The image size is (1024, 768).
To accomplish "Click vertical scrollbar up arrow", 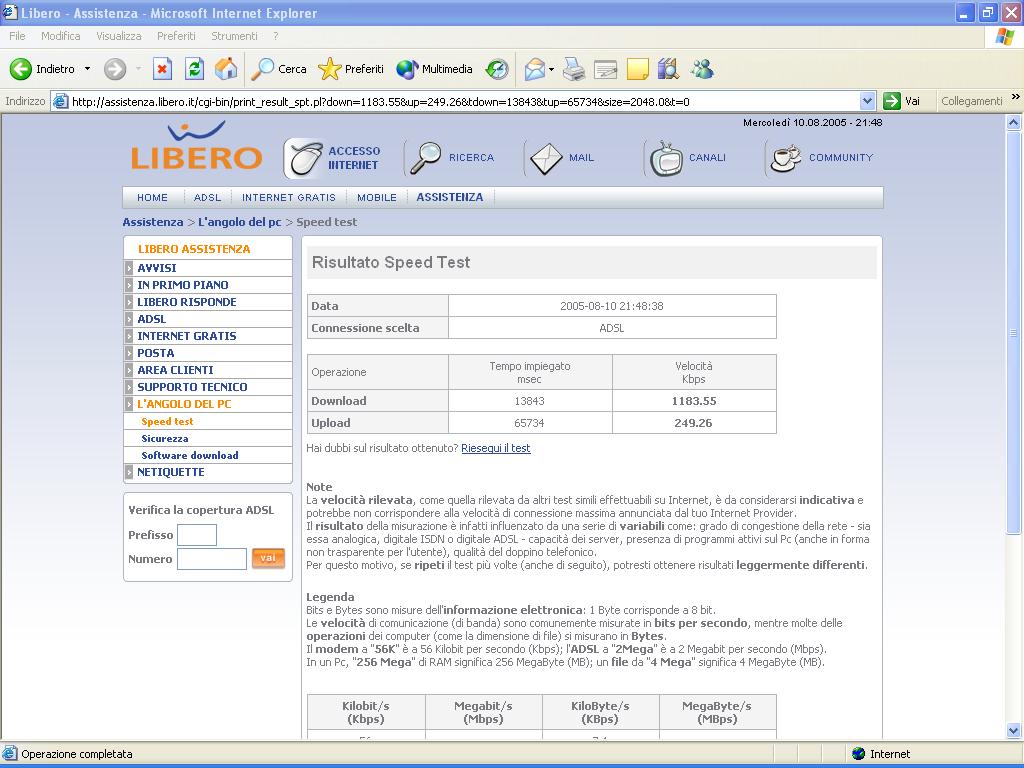I will coord(1014,122).
